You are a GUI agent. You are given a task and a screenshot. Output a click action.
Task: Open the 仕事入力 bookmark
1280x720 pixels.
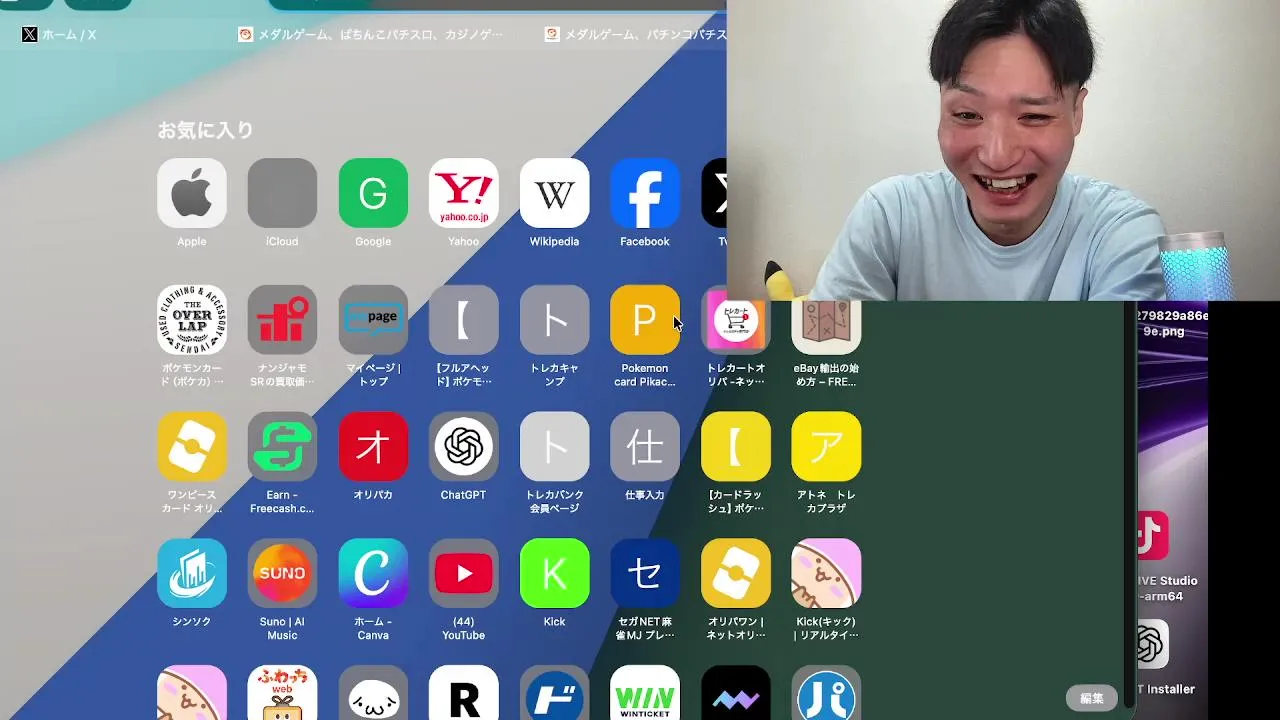pyautogui.click(x=645, y=446)
